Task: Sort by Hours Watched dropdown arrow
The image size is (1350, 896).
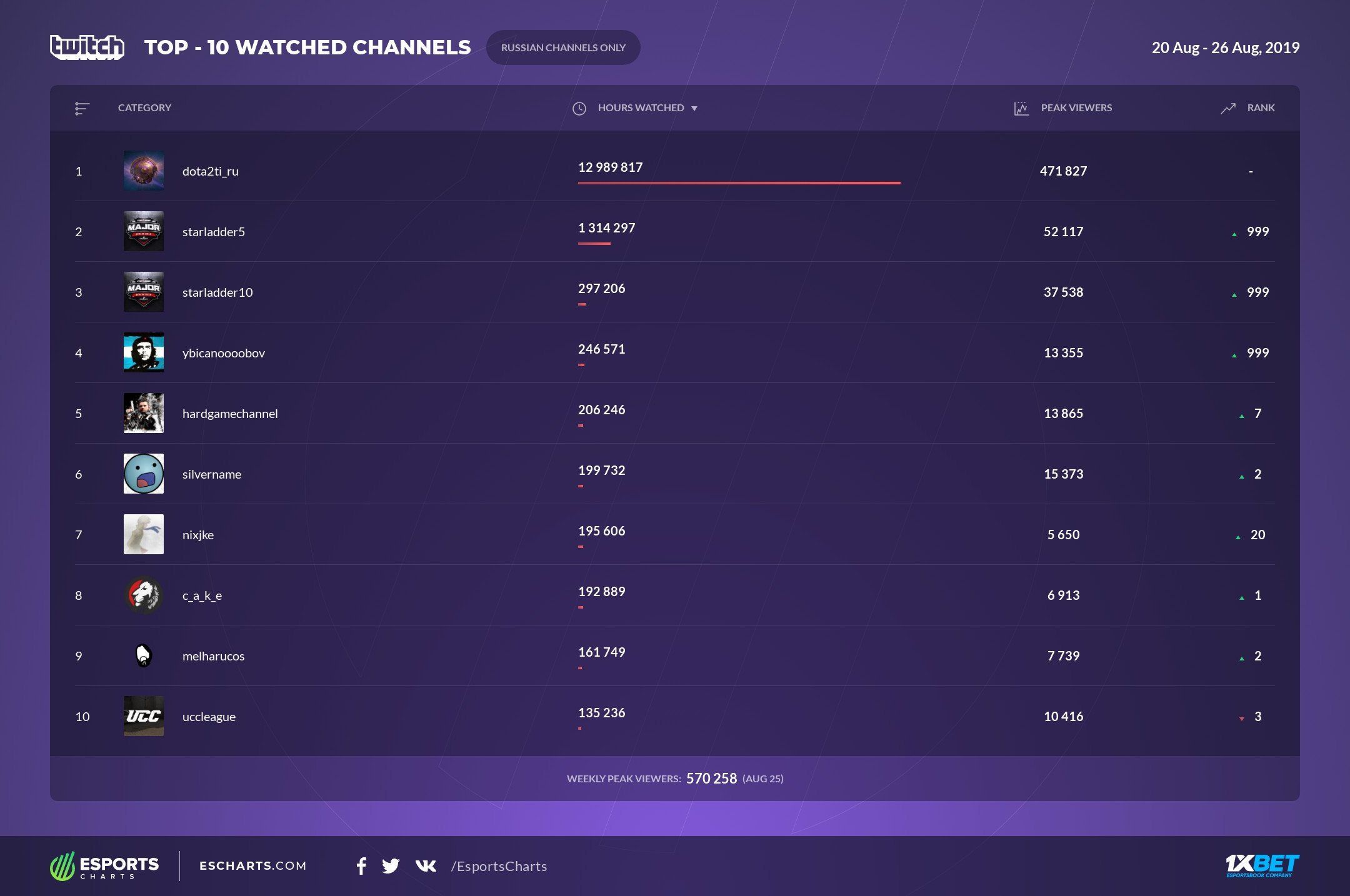Action: coord(694,109)
